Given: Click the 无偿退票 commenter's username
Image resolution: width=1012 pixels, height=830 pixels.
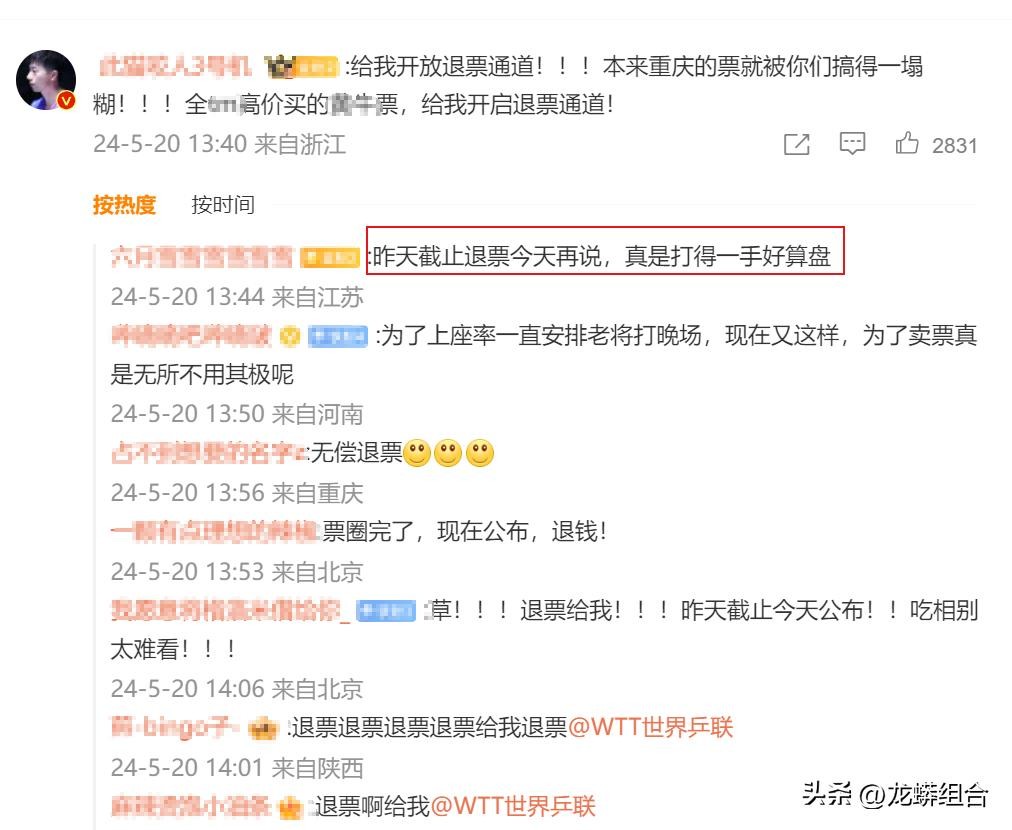Looking at the screenshot, I should point(208,453).
